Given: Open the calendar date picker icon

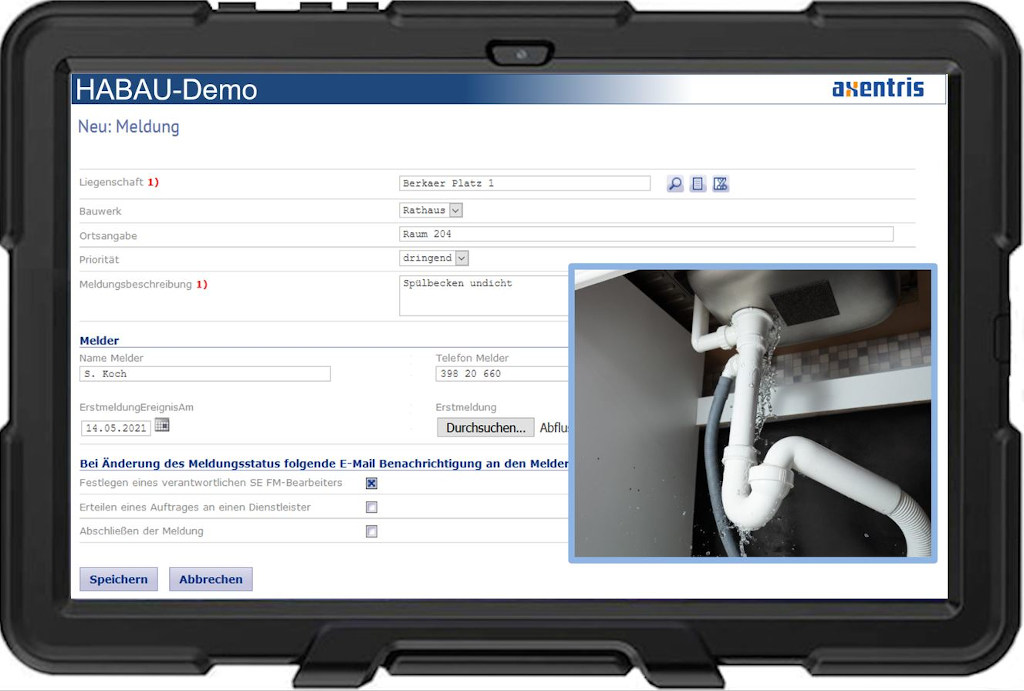Looking at the screenshot, I should pyautogui.click(x=162, y=426).
